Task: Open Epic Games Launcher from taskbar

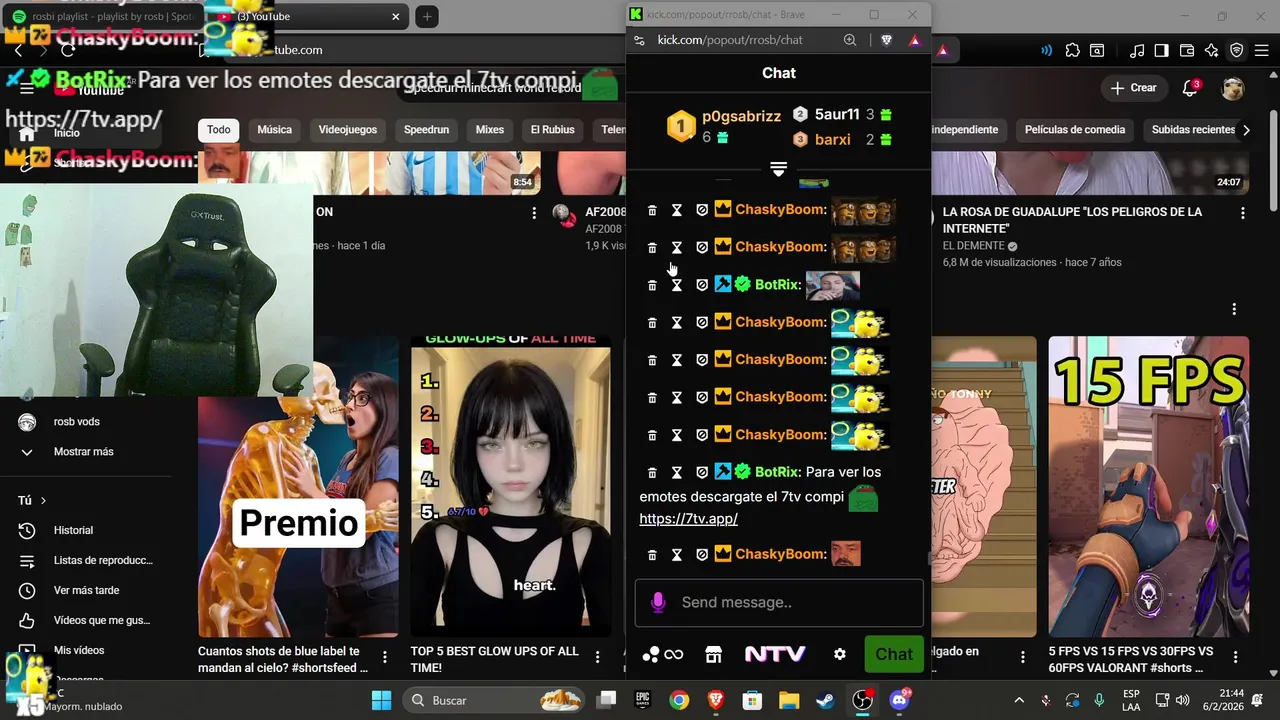Action: [643, 700]
